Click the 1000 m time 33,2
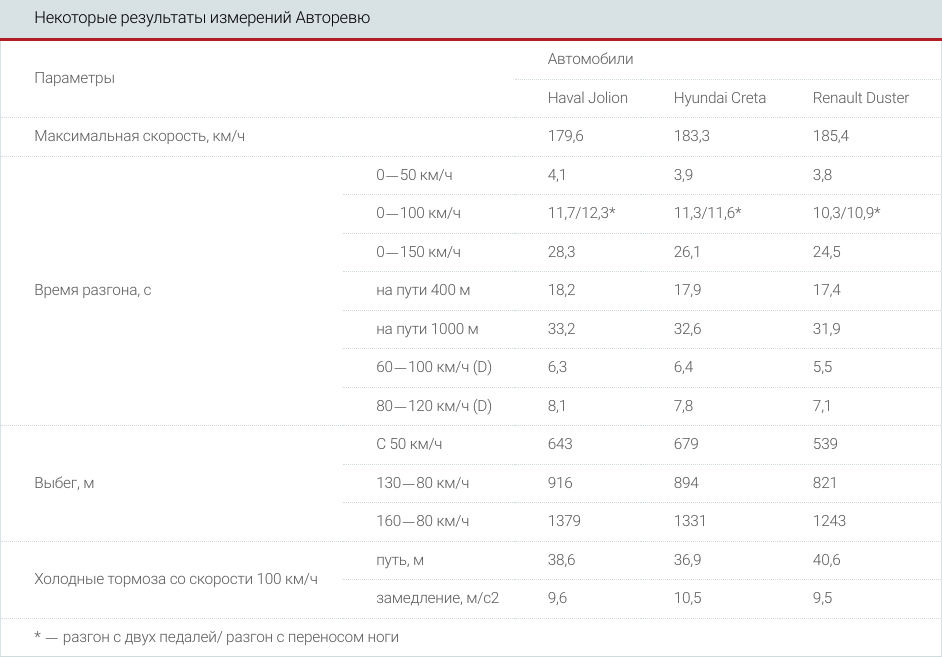 point(561,329)
